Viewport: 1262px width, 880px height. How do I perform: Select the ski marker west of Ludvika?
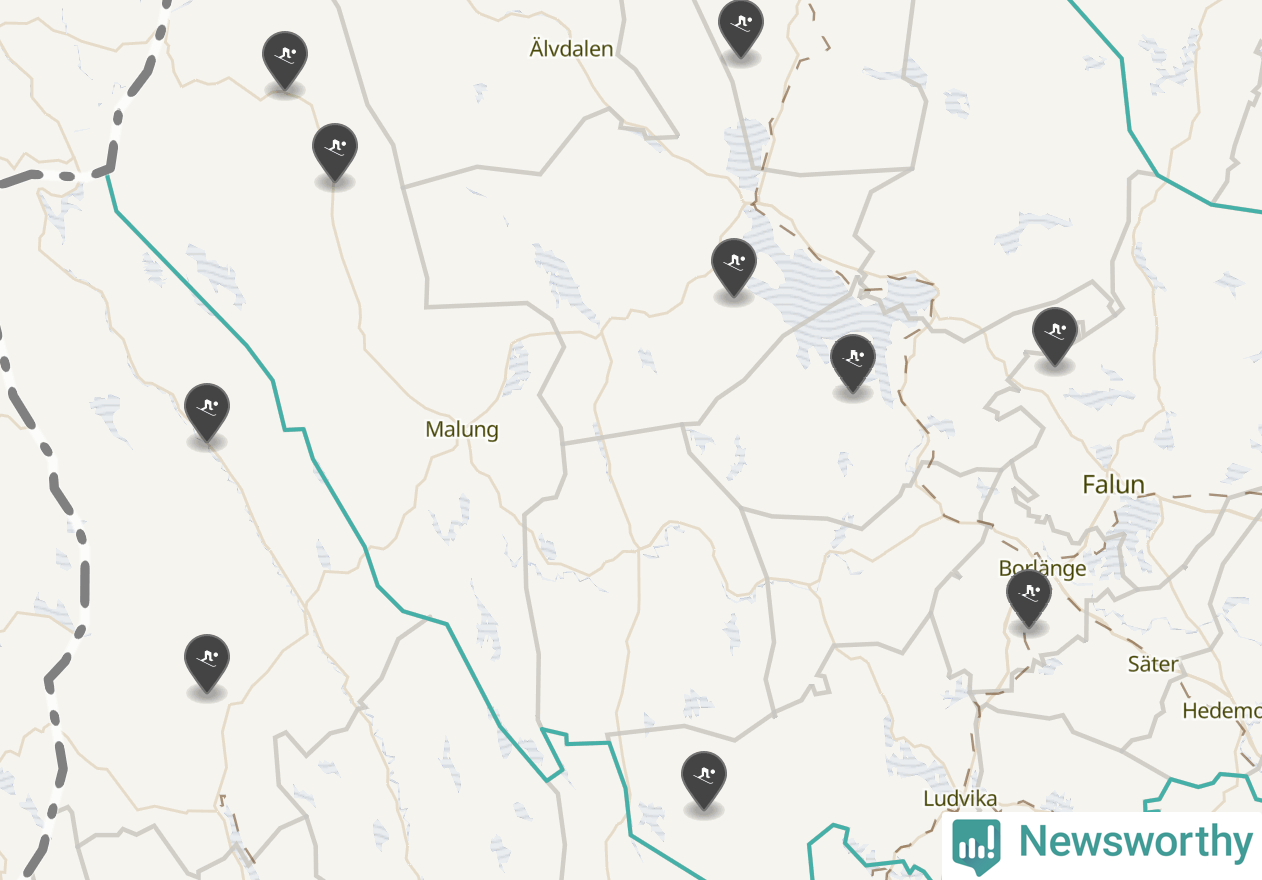[704, 777]
